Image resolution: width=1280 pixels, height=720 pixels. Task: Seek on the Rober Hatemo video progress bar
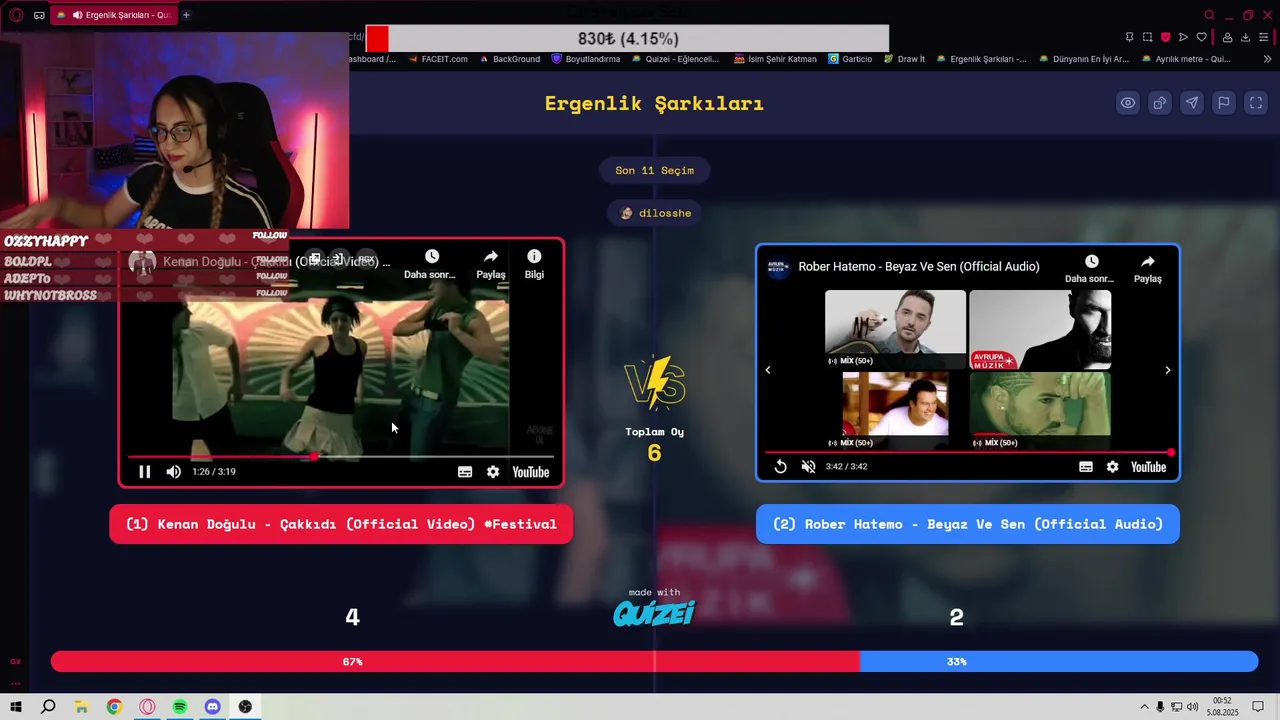[968, 452]
